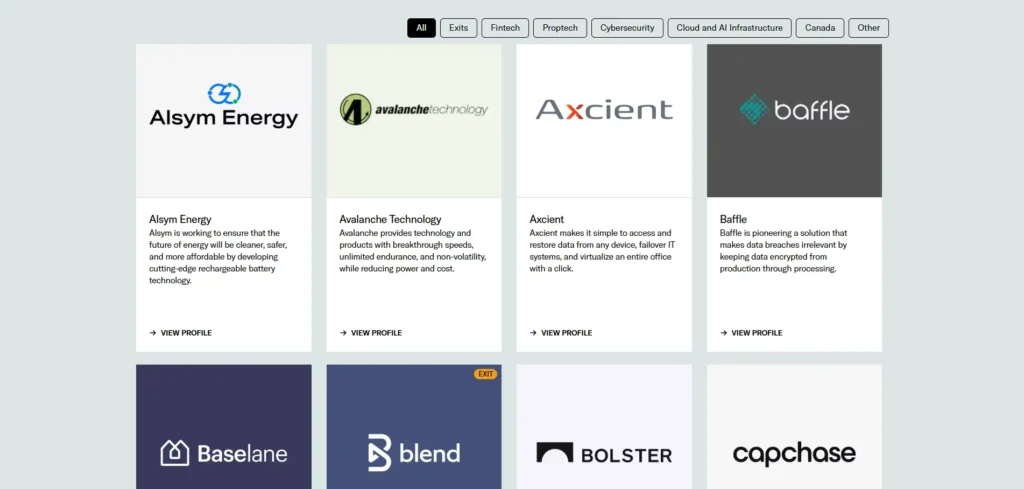1024x489 pixels.
Task: Click the Axcient title text
Action: pos(547,219)
